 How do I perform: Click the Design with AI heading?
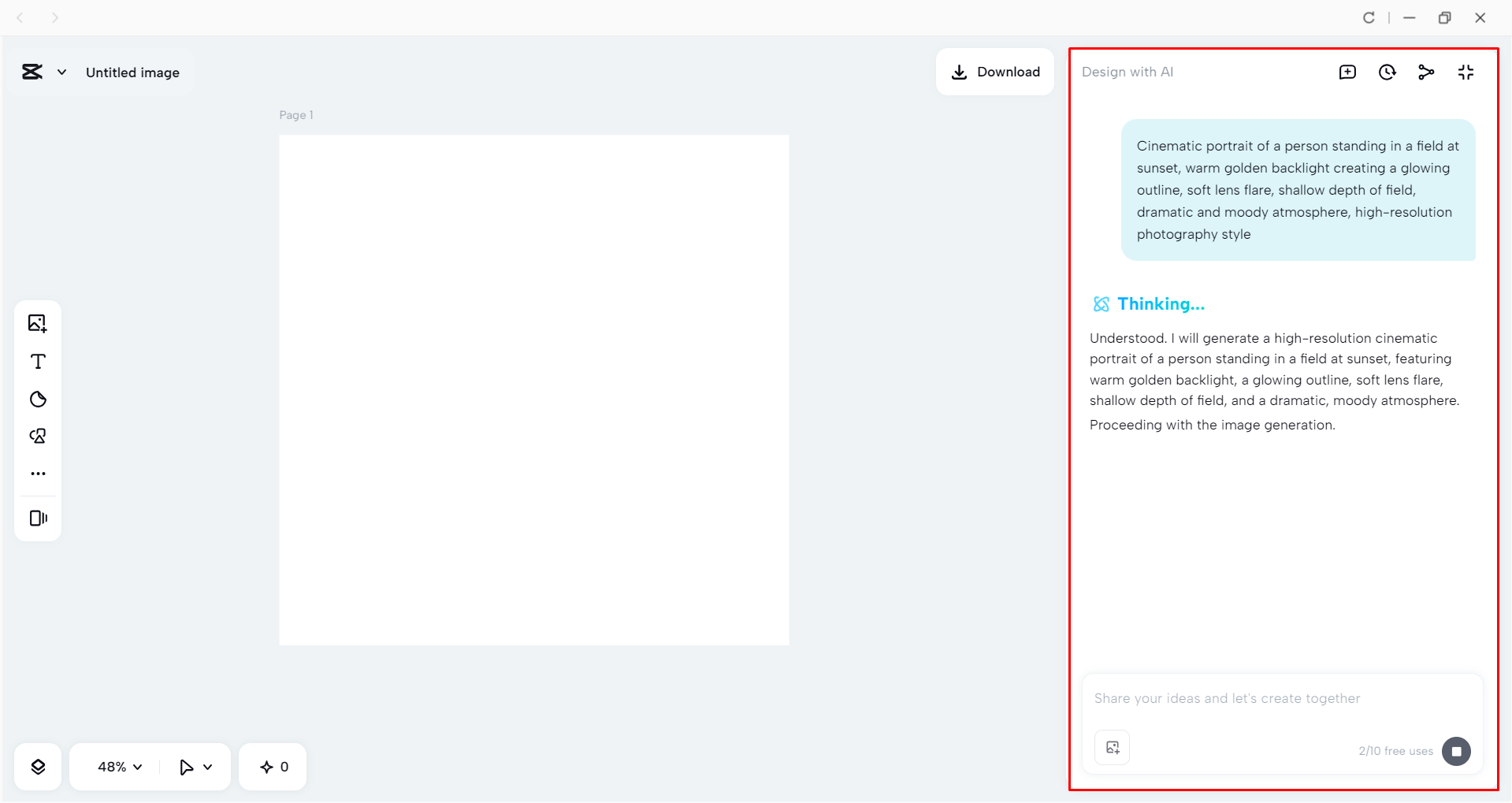click(1127, 72)
